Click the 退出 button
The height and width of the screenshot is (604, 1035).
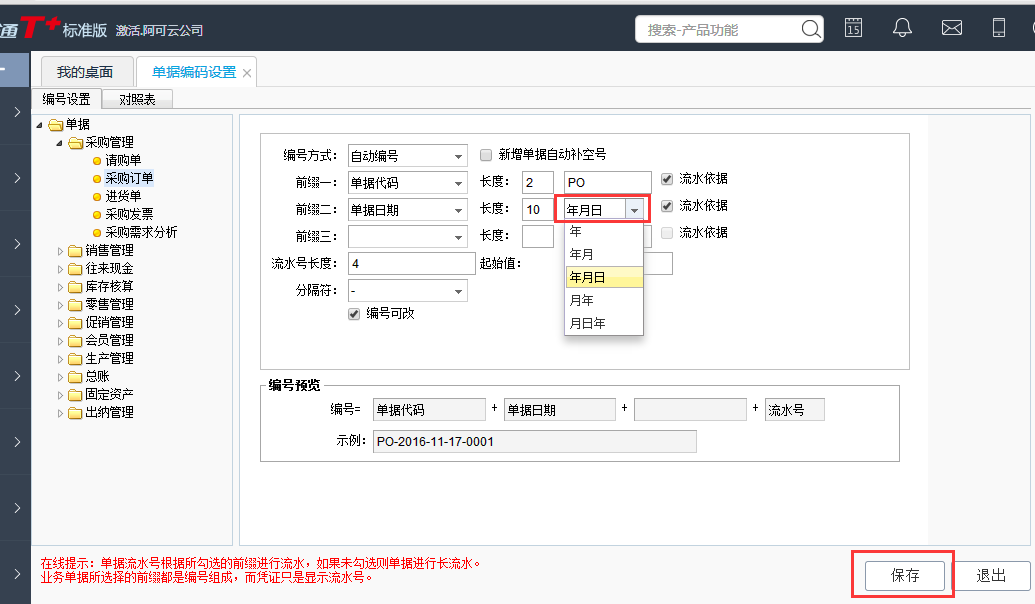coord(991,576)
